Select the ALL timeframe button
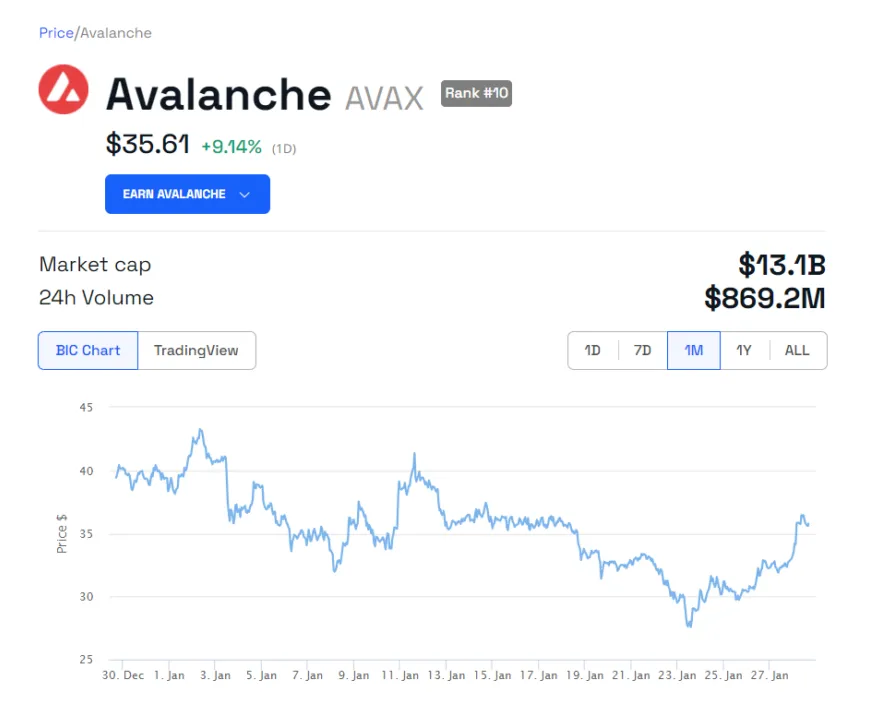The image size is (870, 702). 796,350
